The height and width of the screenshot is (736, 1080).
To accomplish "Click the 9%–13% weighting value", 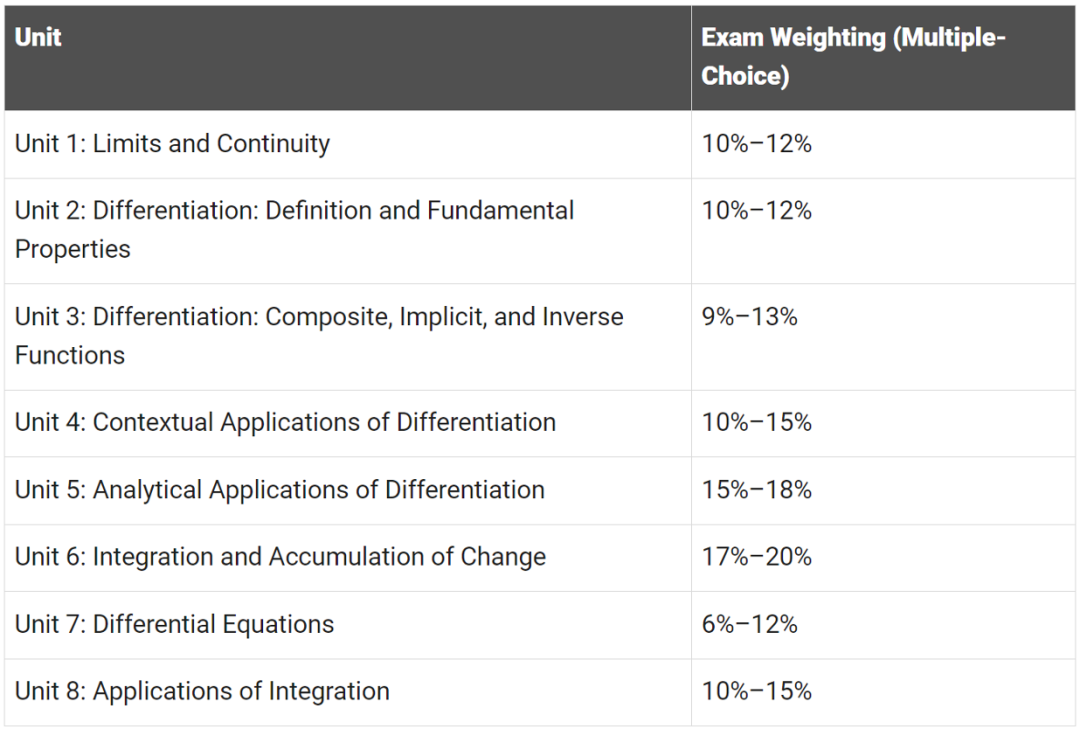I will point(749,317).
